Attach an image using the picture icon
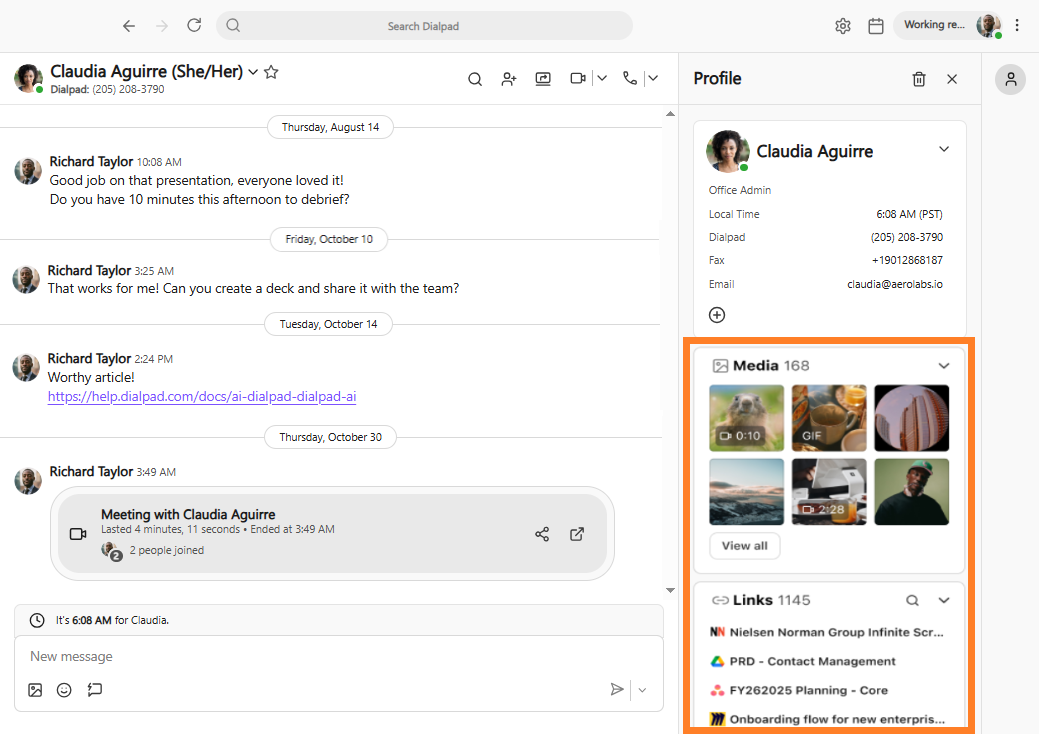 coord(35,690)
